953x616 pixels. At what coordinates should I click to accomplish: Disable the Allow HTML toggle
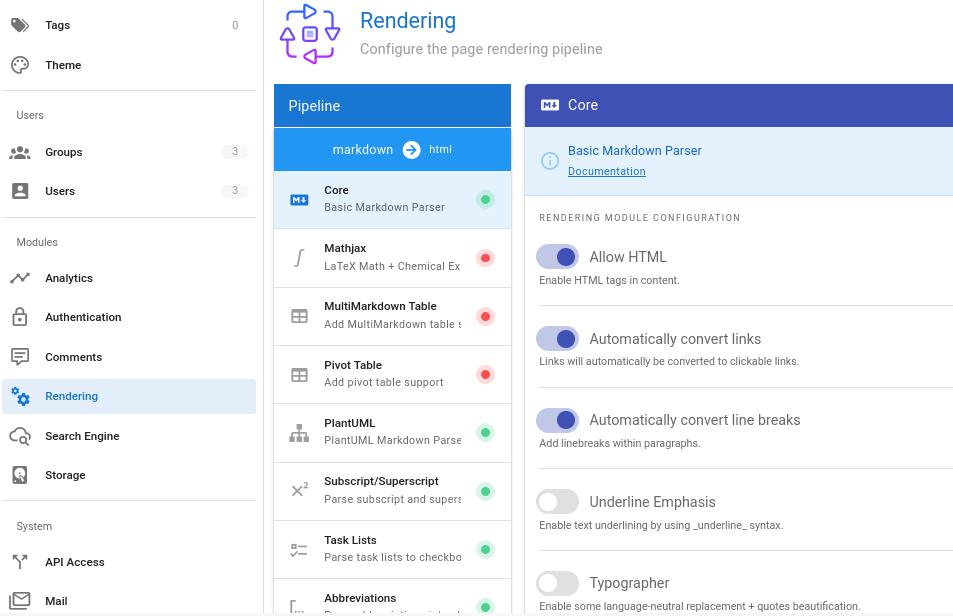pos(558,257)
